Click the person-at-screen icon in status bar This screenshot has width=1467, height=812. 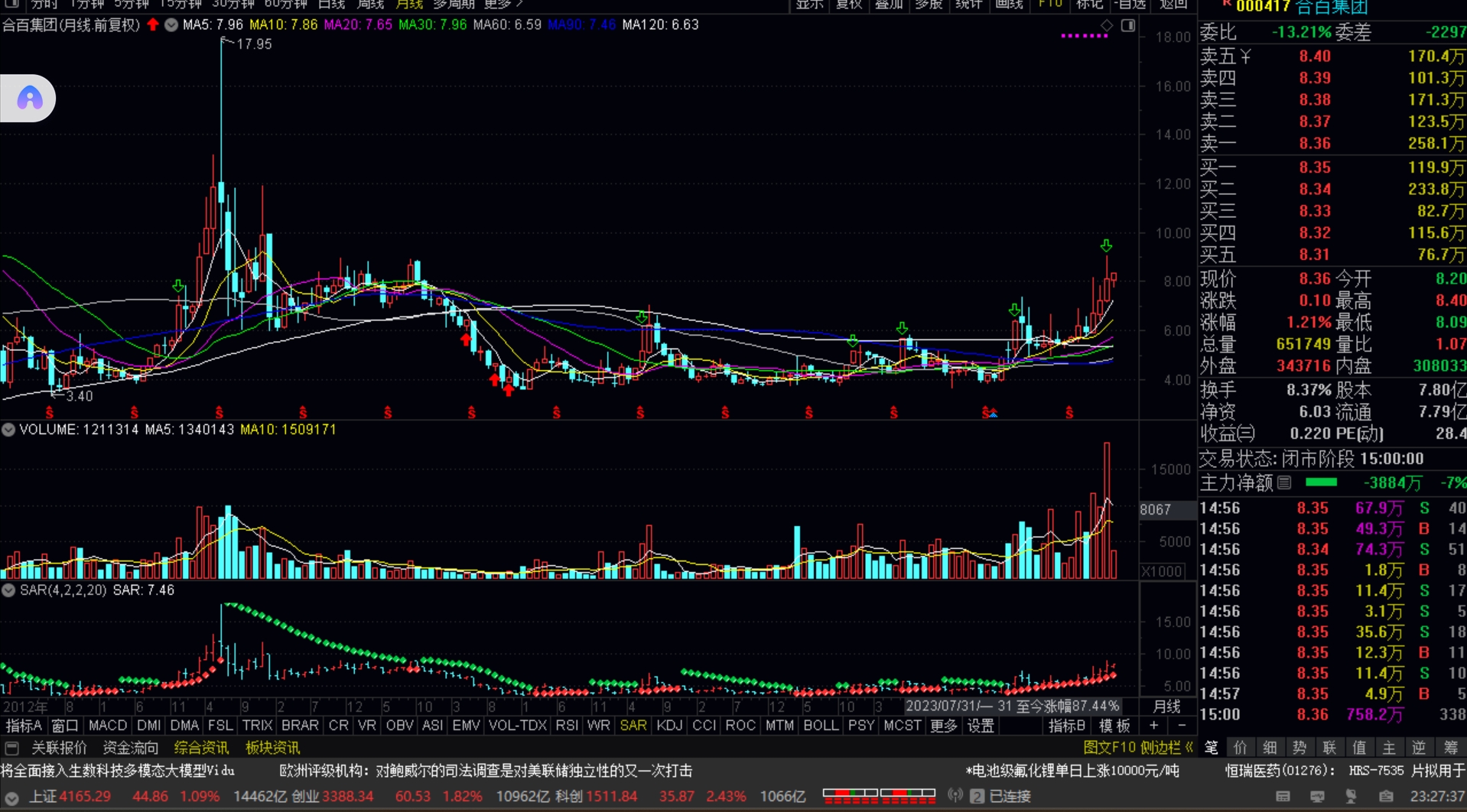tap(1352, 797)
